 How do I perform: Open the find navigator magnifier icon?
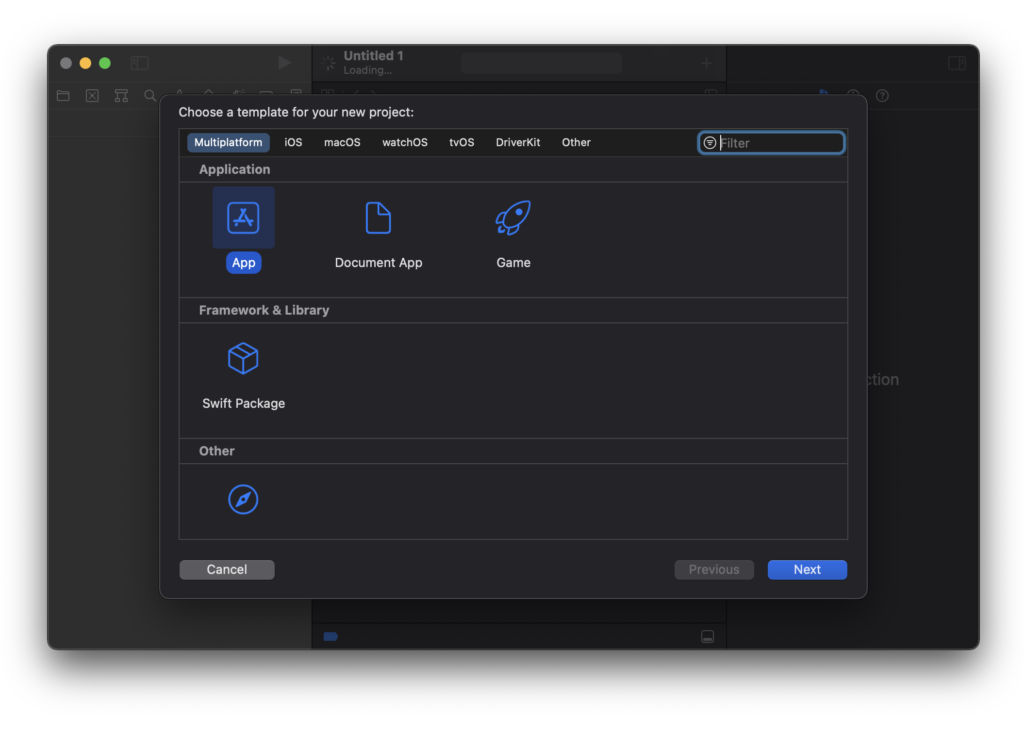click(x=150, y=96)
